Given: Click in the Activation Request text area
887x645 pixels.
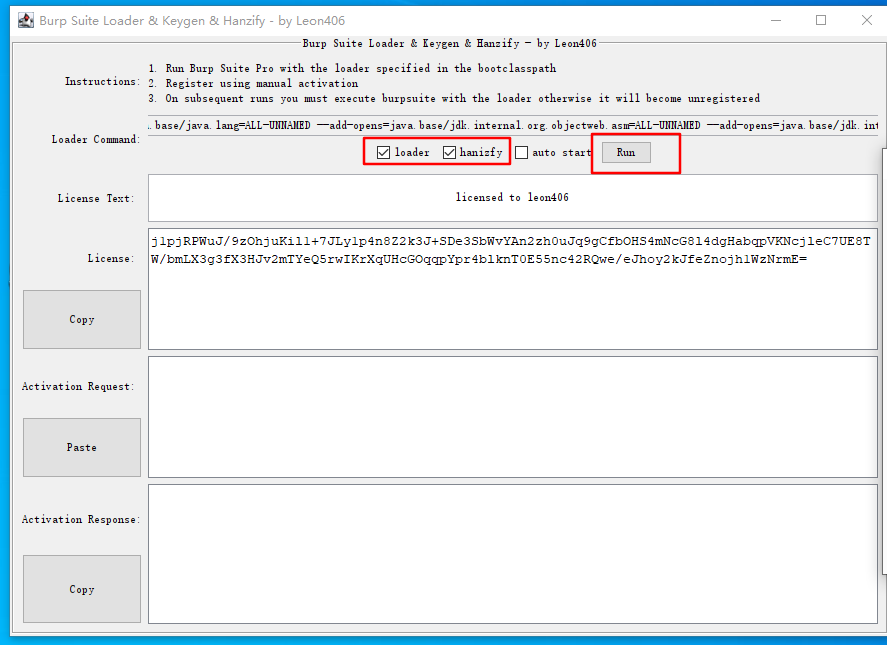Looking at the screenshot, I should (x=513, y=417).
